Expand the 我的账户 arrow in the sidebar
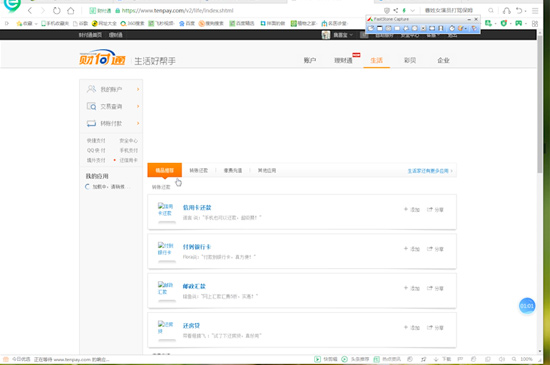This screenshot has height=365, width=550. [x=138, y=89]
